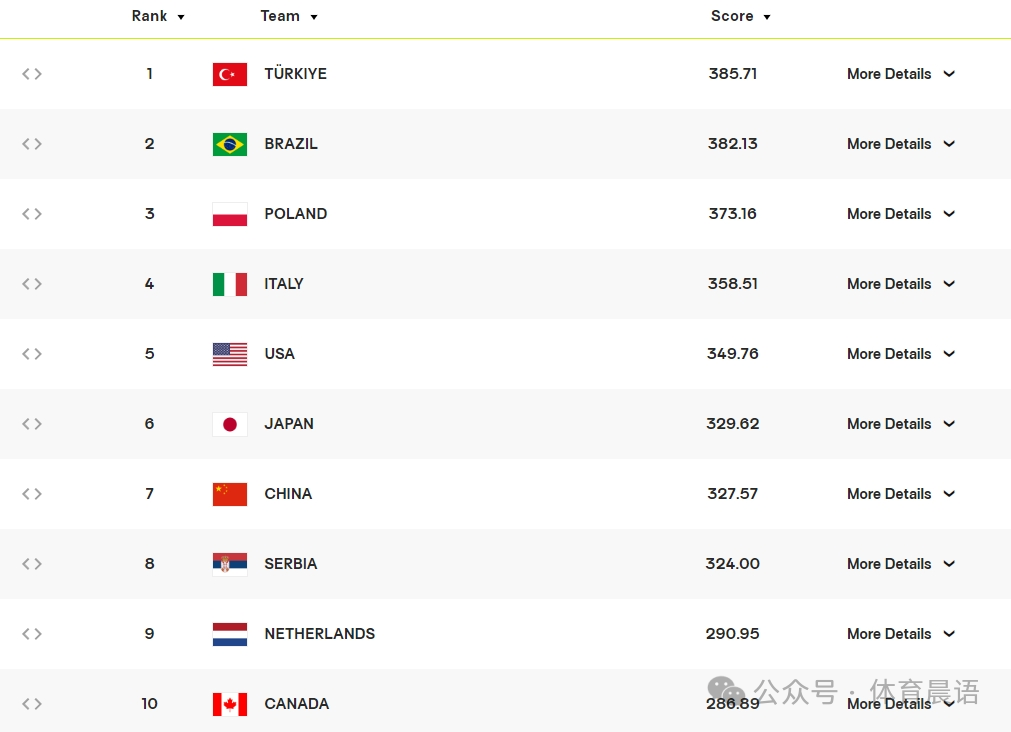Click the Netherlands flag icon
The height and width of the screenshot is (732, 1011).
click(x=229, y=634)
